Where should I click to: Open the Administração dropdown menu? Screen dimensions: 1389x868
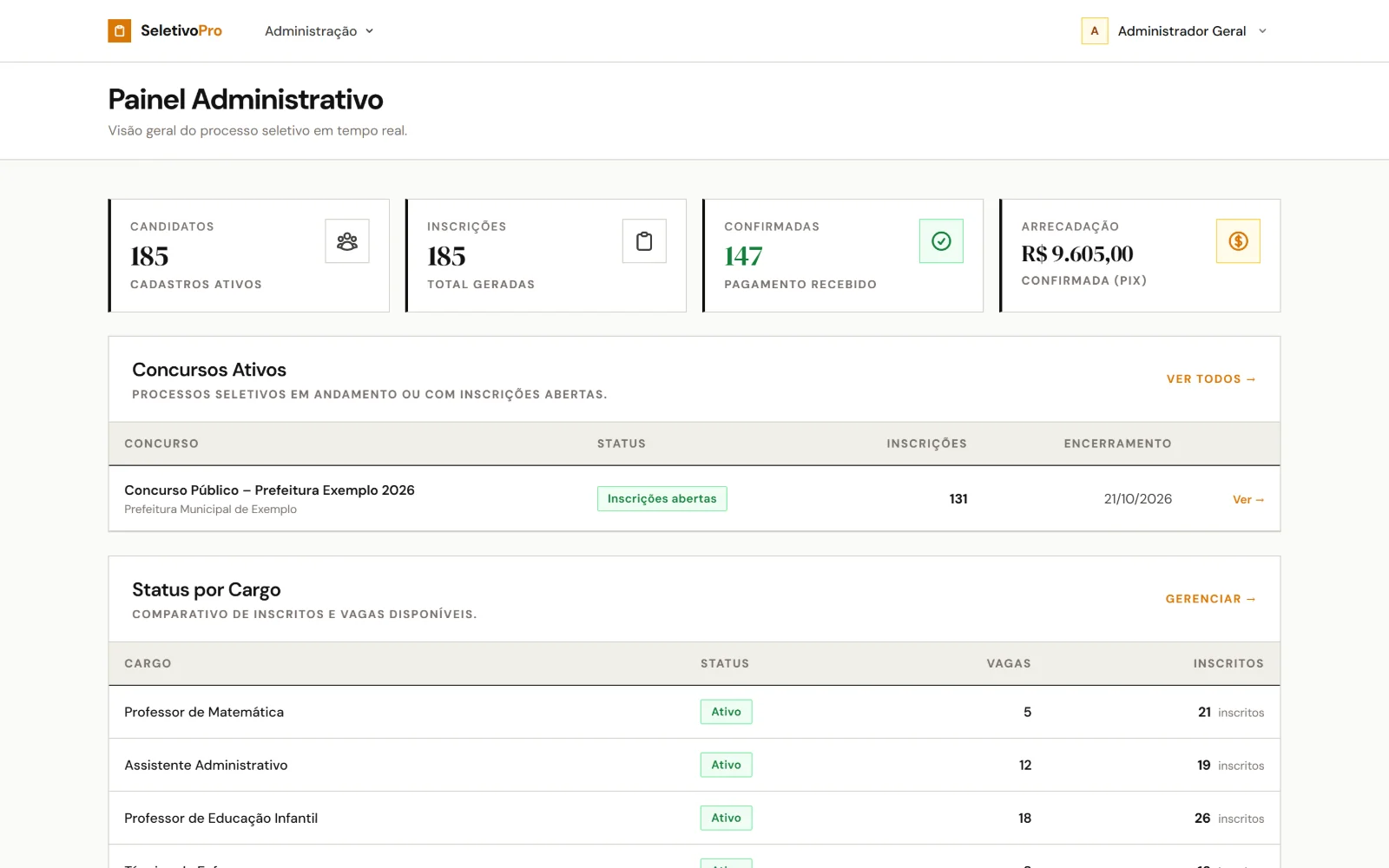[319, 31]
